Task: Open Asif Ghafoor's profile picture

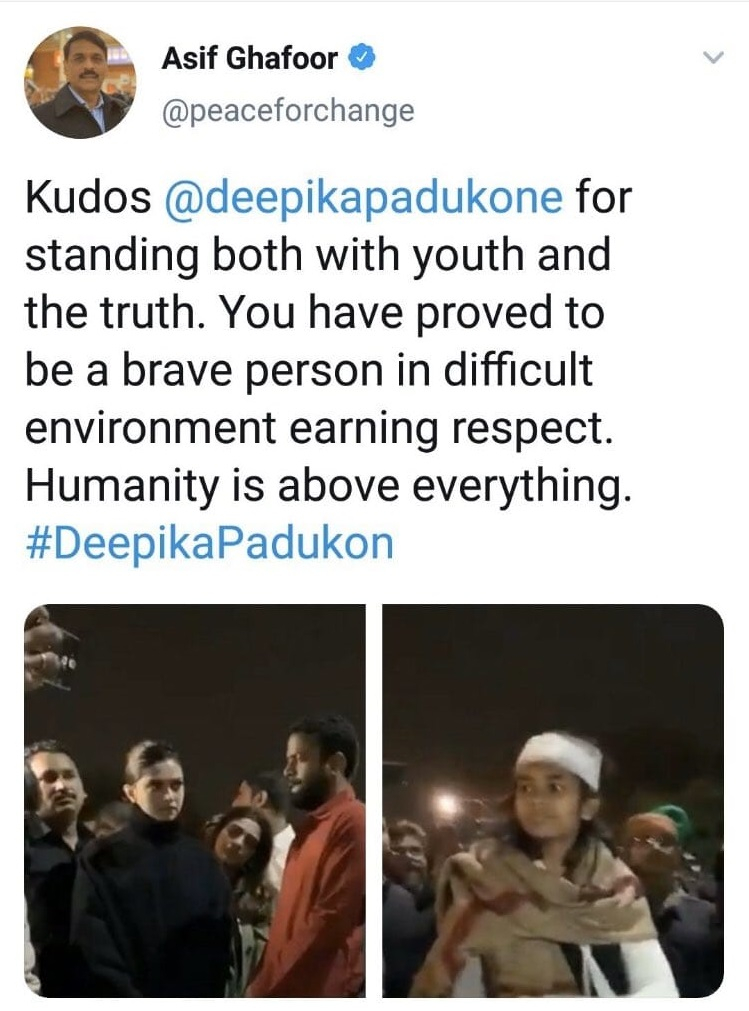Action: (80, 82)
